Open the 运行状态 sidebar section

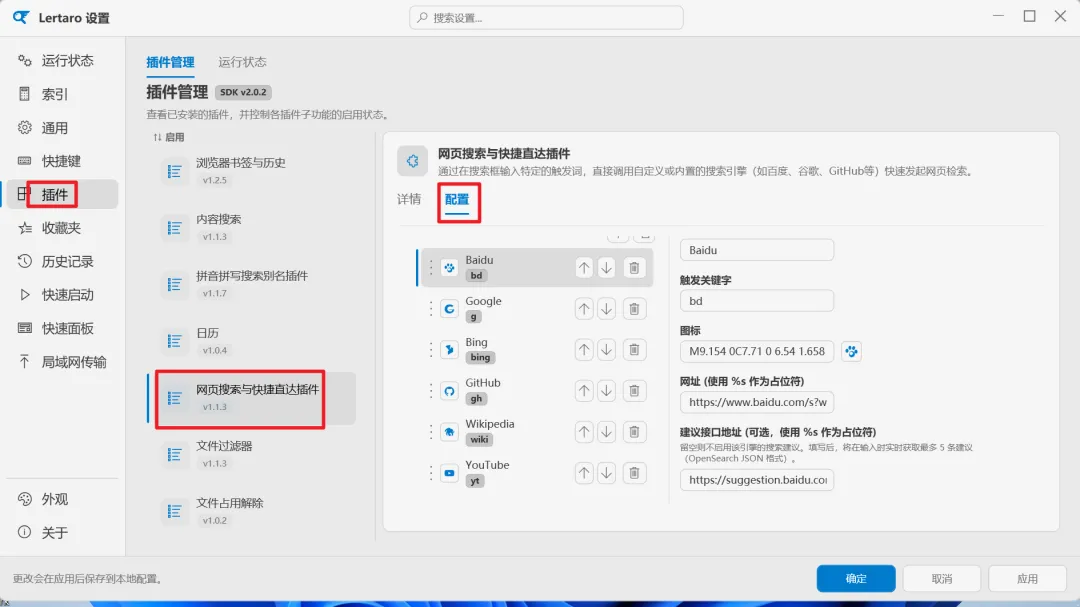pos(62,61)
